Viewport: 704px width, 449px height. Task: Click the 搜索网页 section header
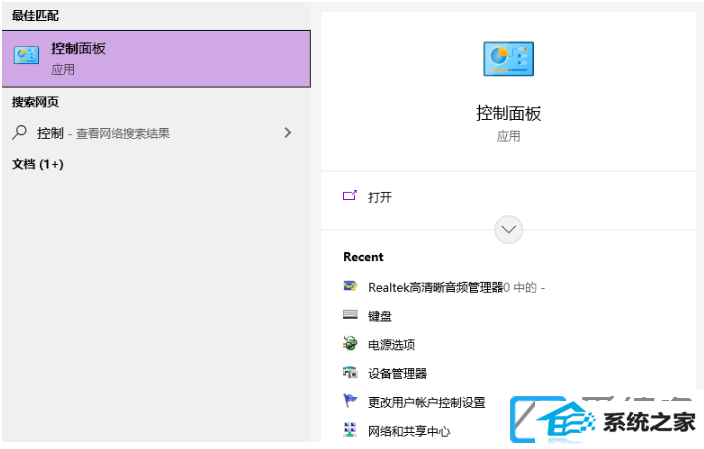click(x=35, y=102)
